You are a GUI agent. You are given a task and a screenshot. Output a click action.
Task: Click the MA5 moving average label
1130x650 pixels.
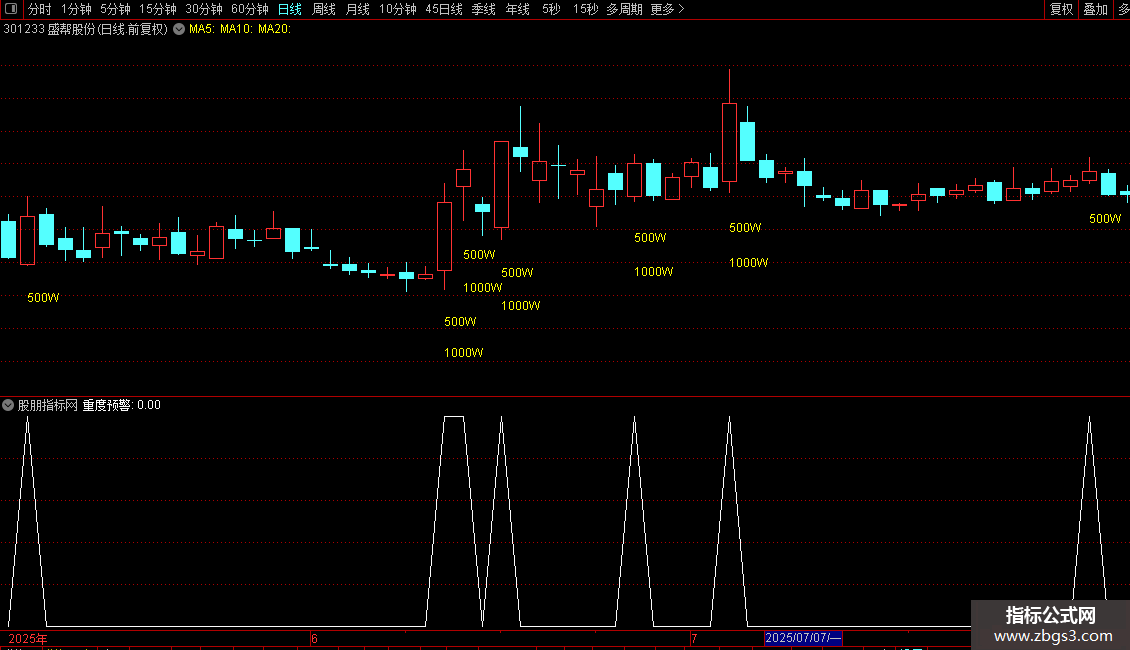202,29
